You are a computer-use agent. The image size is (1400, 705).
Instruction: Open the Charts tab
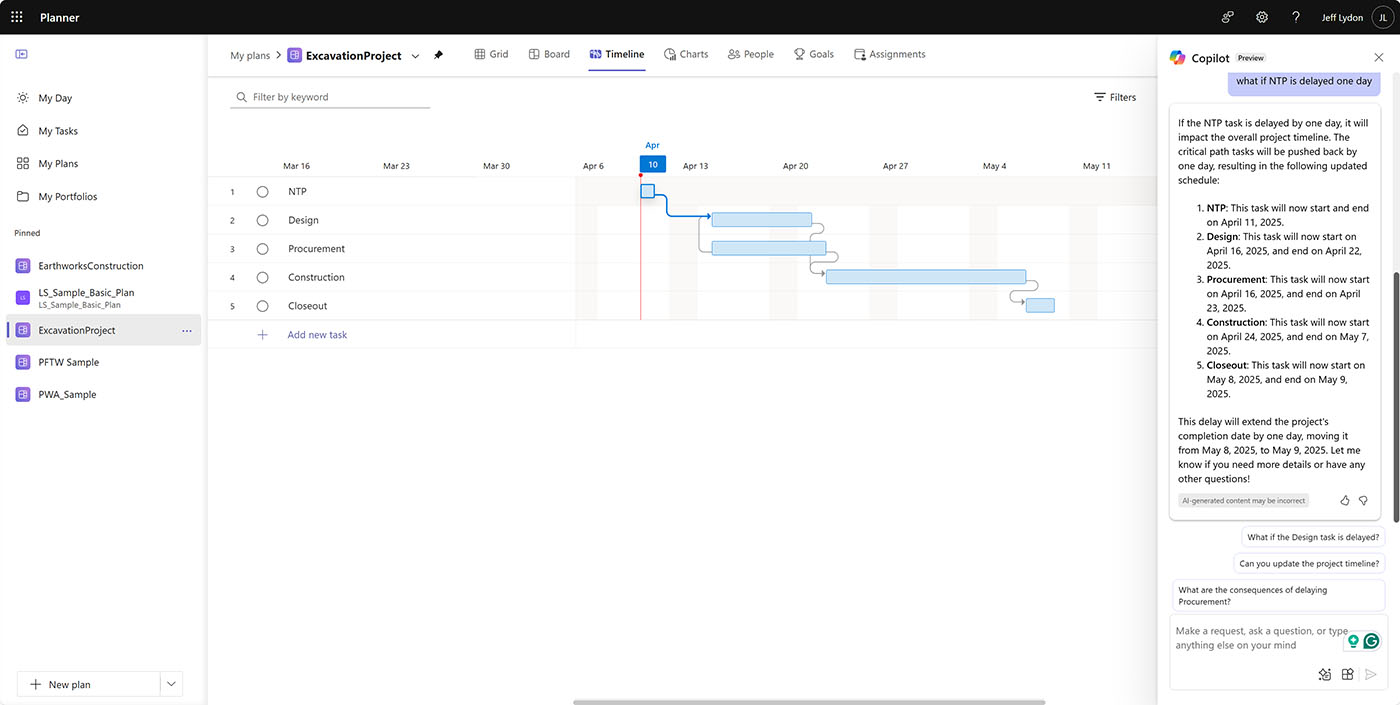click(686, 54)
